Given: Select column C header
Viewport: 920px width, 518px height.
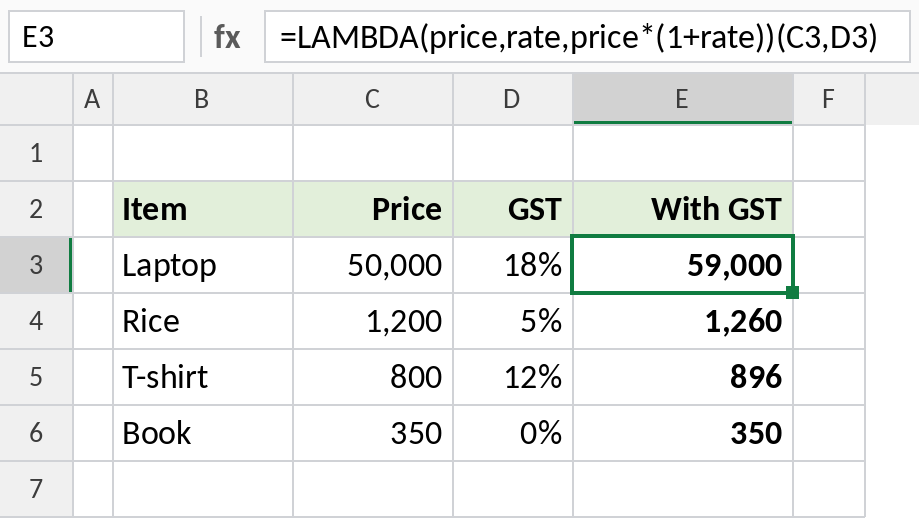Looking at the screenshot, I should [x=373, y=99].
